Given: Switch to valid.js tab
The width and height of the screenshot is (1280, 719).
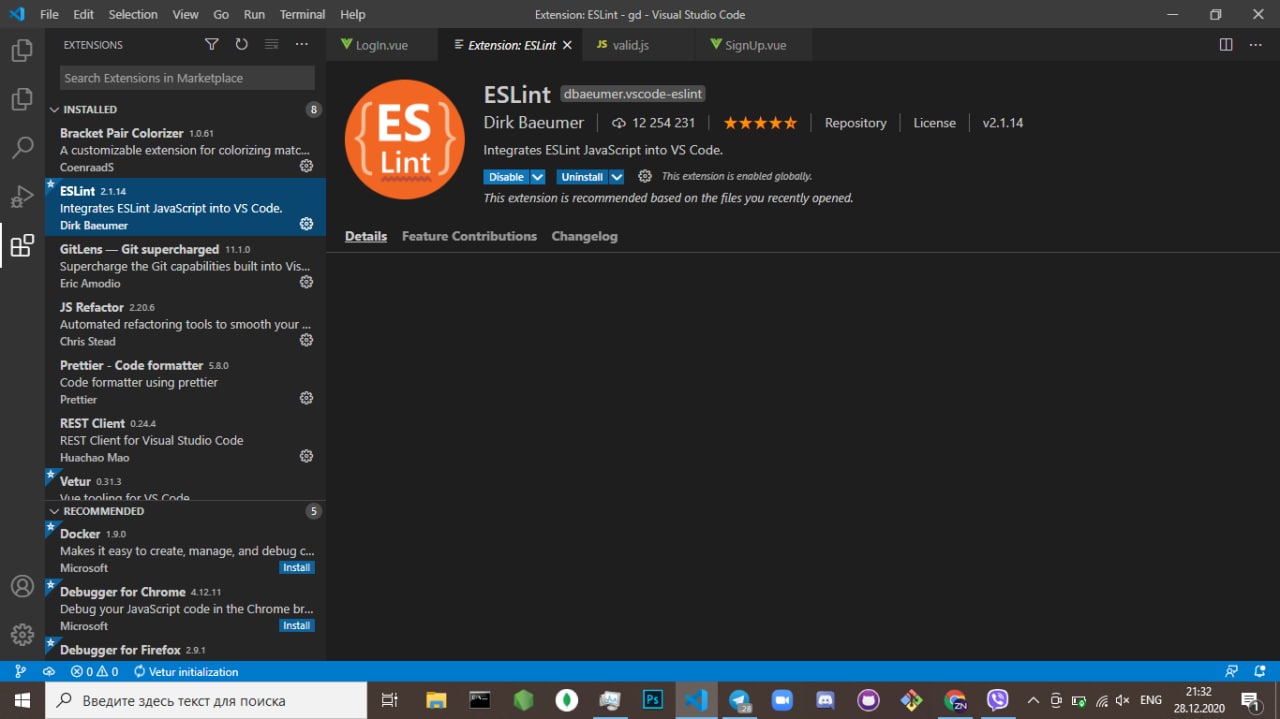Looking at the screenshot, I should (x=639, y=45).
